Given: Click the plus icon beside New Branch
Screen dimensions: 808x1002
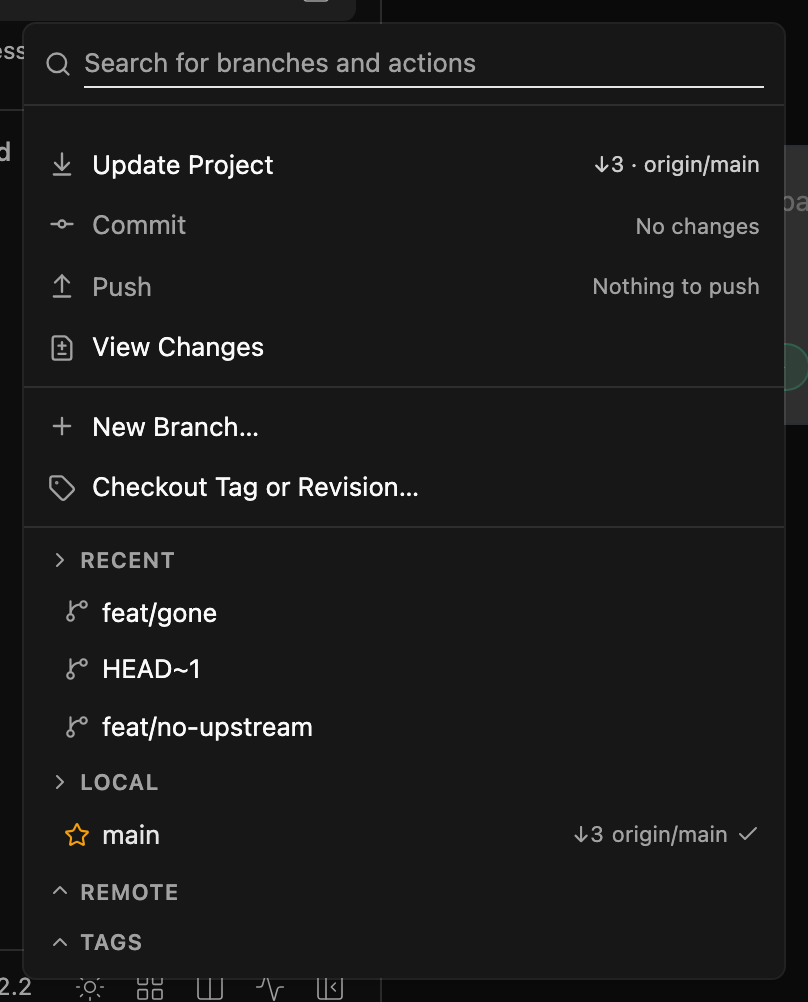Looking at the screenshot, I should (62, 426).
